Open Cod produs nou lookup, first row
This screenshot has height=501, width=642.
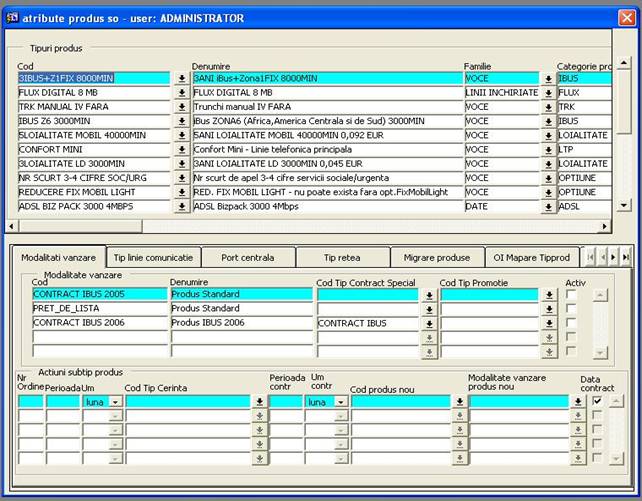click(458, 402)
